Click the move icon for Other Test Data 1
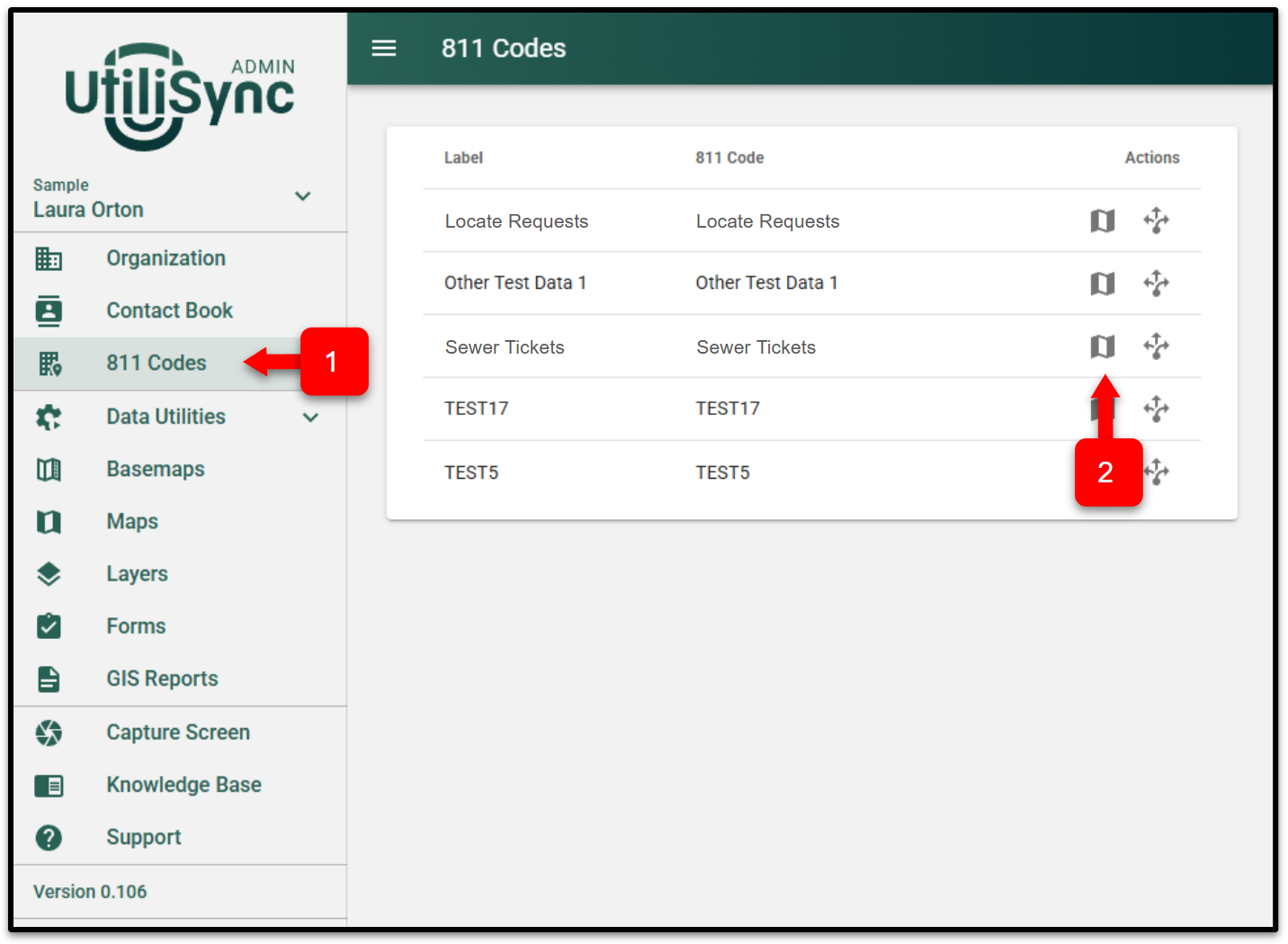Viewport: 1288px width, 944px height. tap(1157, 283)
